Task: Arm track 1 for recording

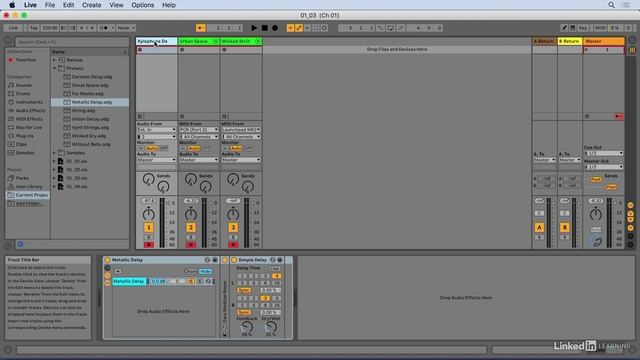Action: coord(149,244)
